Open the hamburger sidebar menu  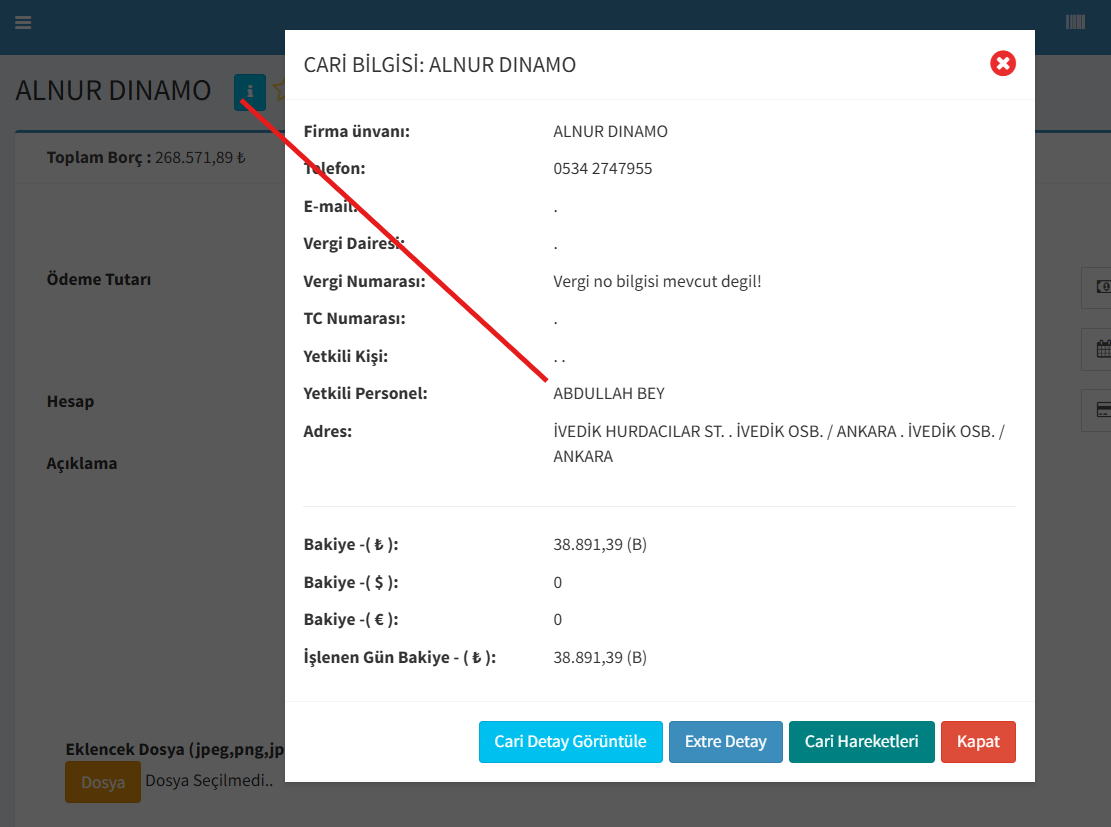click(x=23, y=23)
